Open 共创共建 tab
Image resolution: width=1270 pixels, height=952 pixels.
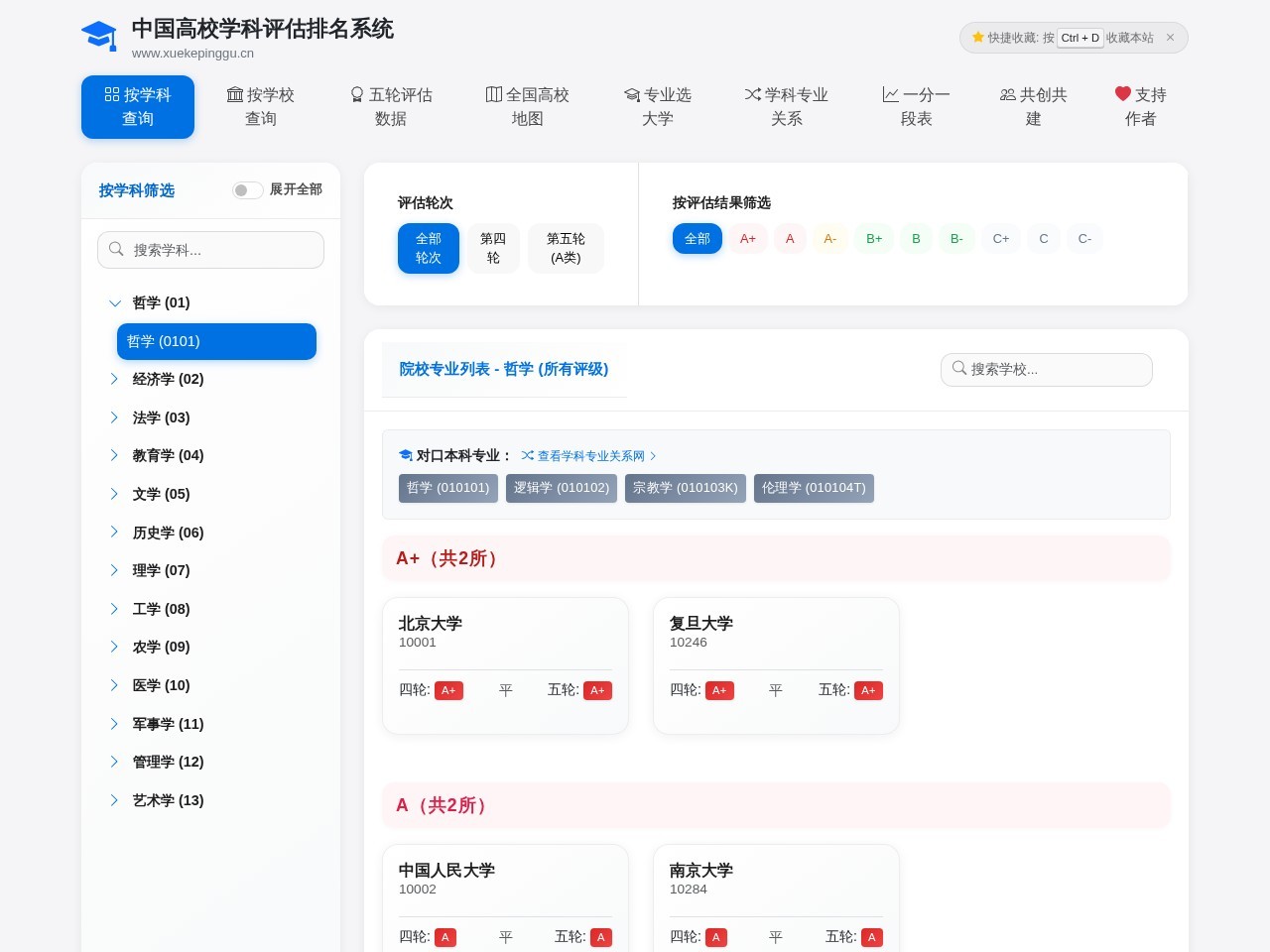pos(1034,107)
